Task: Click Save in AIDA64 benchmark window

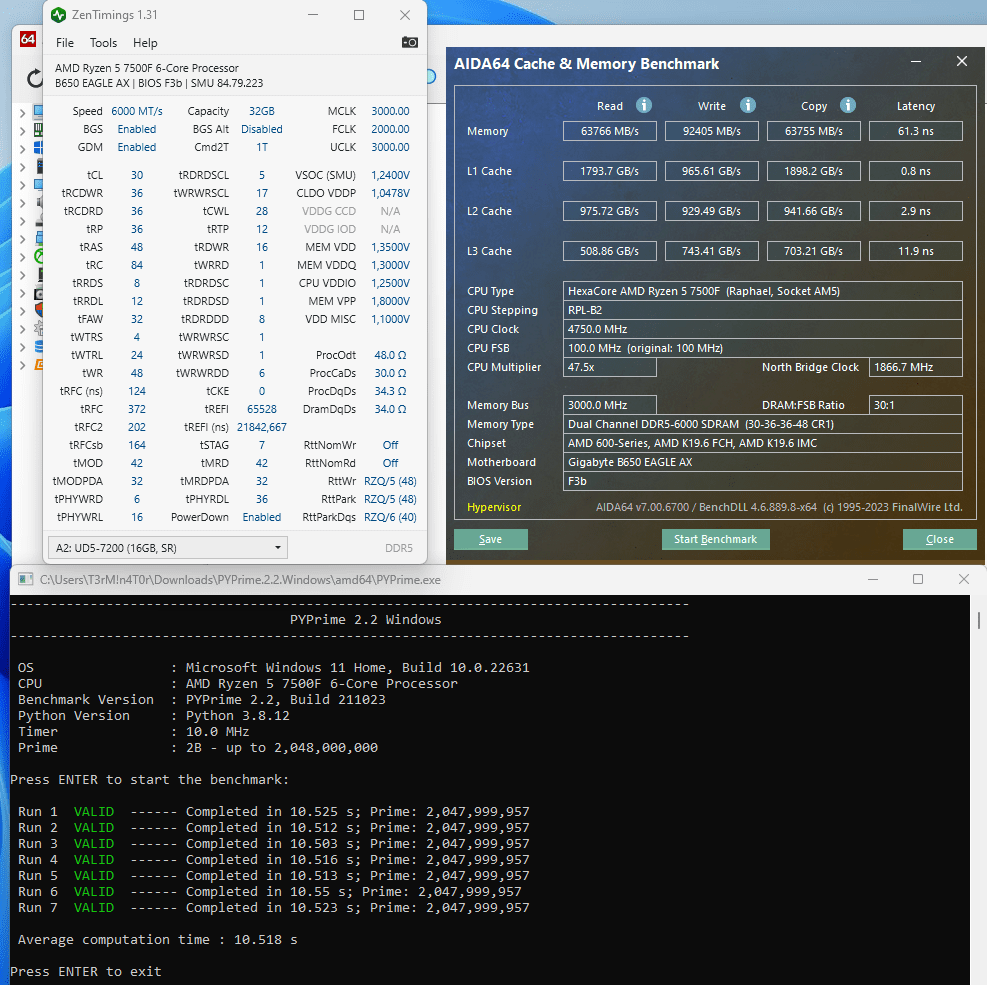Action: click(x=490, y=539)
